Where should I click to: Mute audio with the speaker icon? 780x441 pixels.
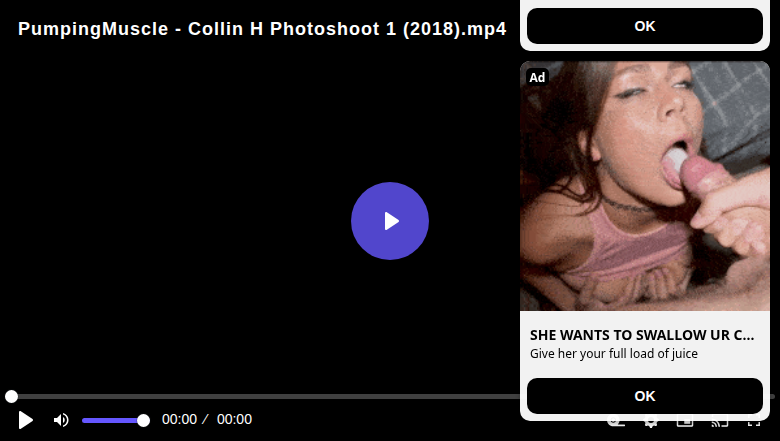point(61,420)
